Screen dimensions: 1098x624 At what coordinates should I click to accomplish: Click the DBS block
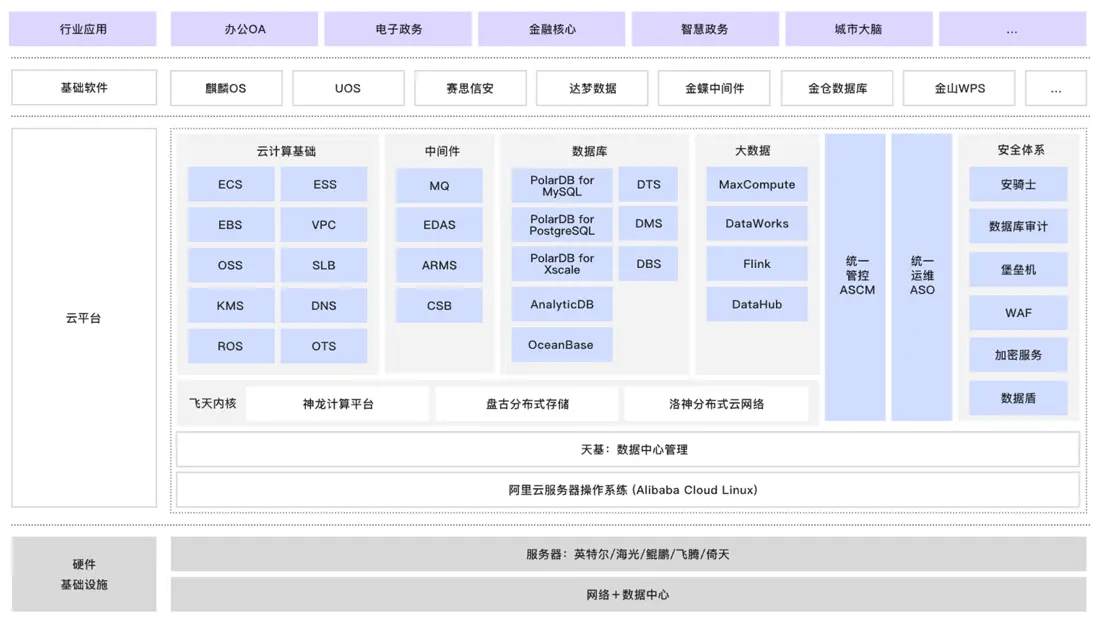pyautogui.click(x=648, y=264)
